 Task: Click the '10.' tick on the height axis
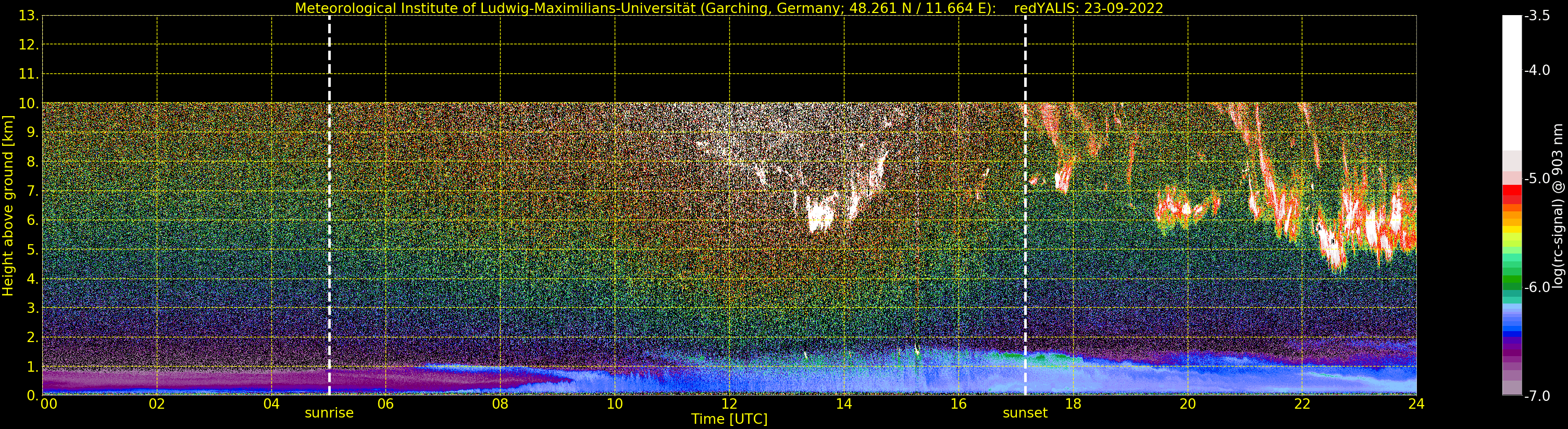[29, 104]
